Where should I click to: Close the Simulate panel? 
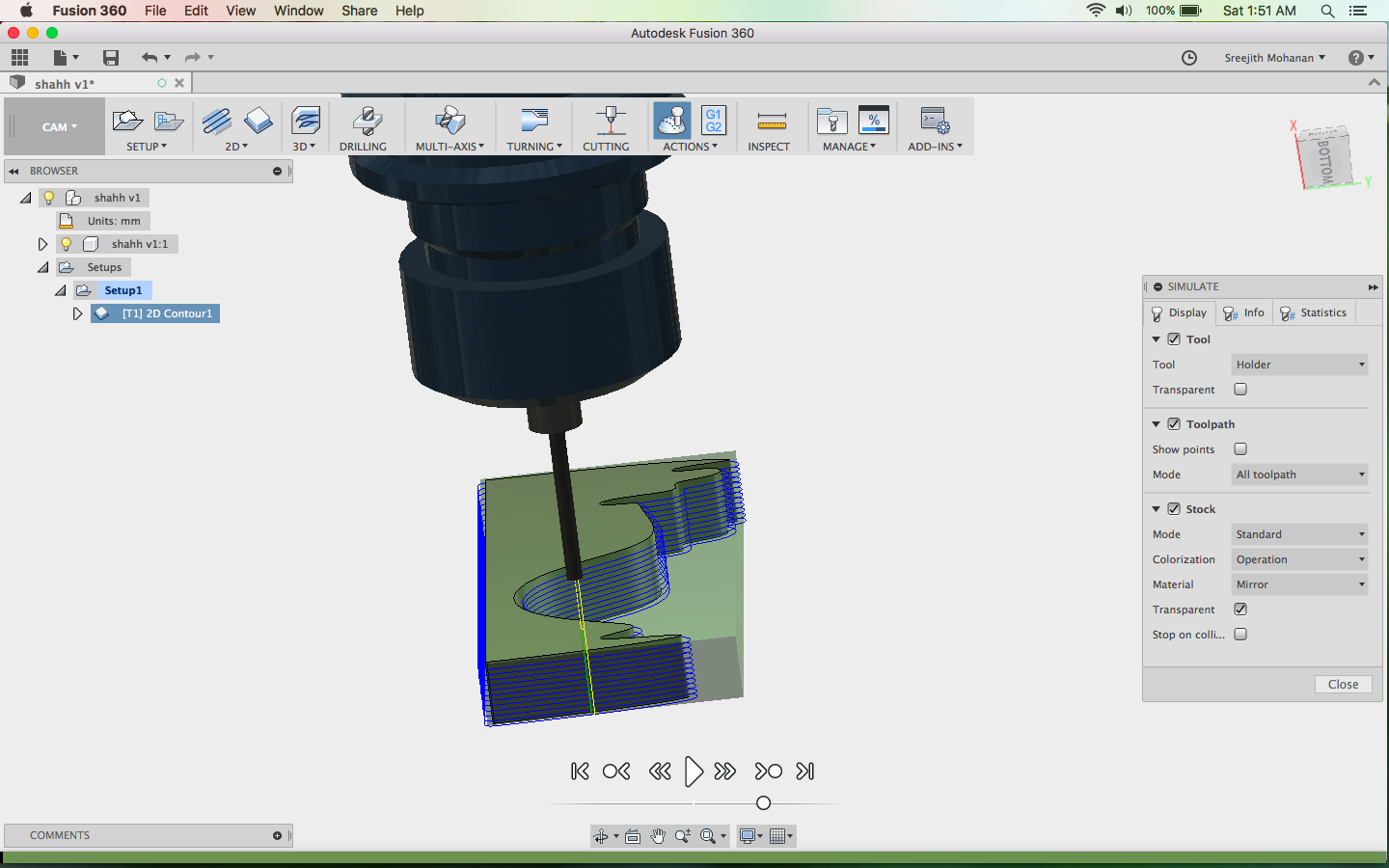click(1343, 684)
